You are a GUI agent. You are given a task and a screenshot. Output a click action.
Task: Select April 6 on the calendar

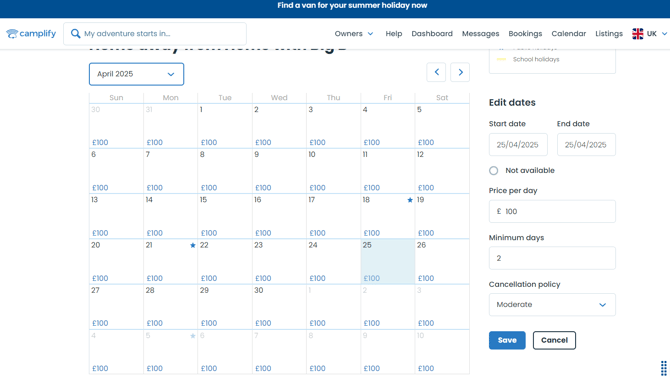pyautogui.click(x=116, y=171)
